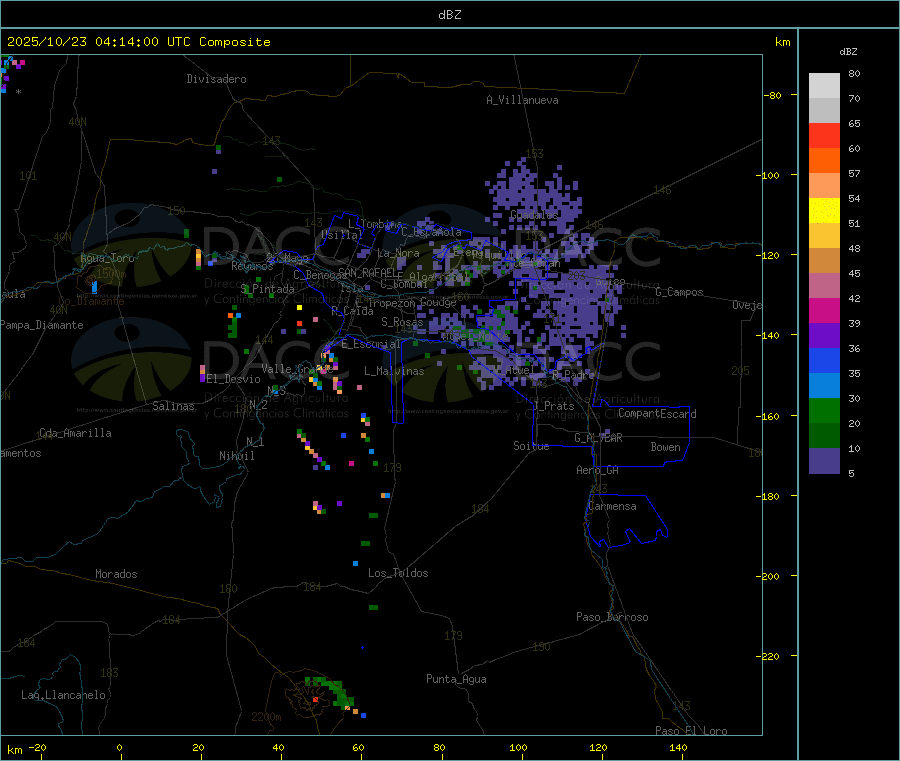This screenshot has height=761, width=900.
Task: Click the red 60-65 dBZ legend band
Action: (x=824, y=135)
